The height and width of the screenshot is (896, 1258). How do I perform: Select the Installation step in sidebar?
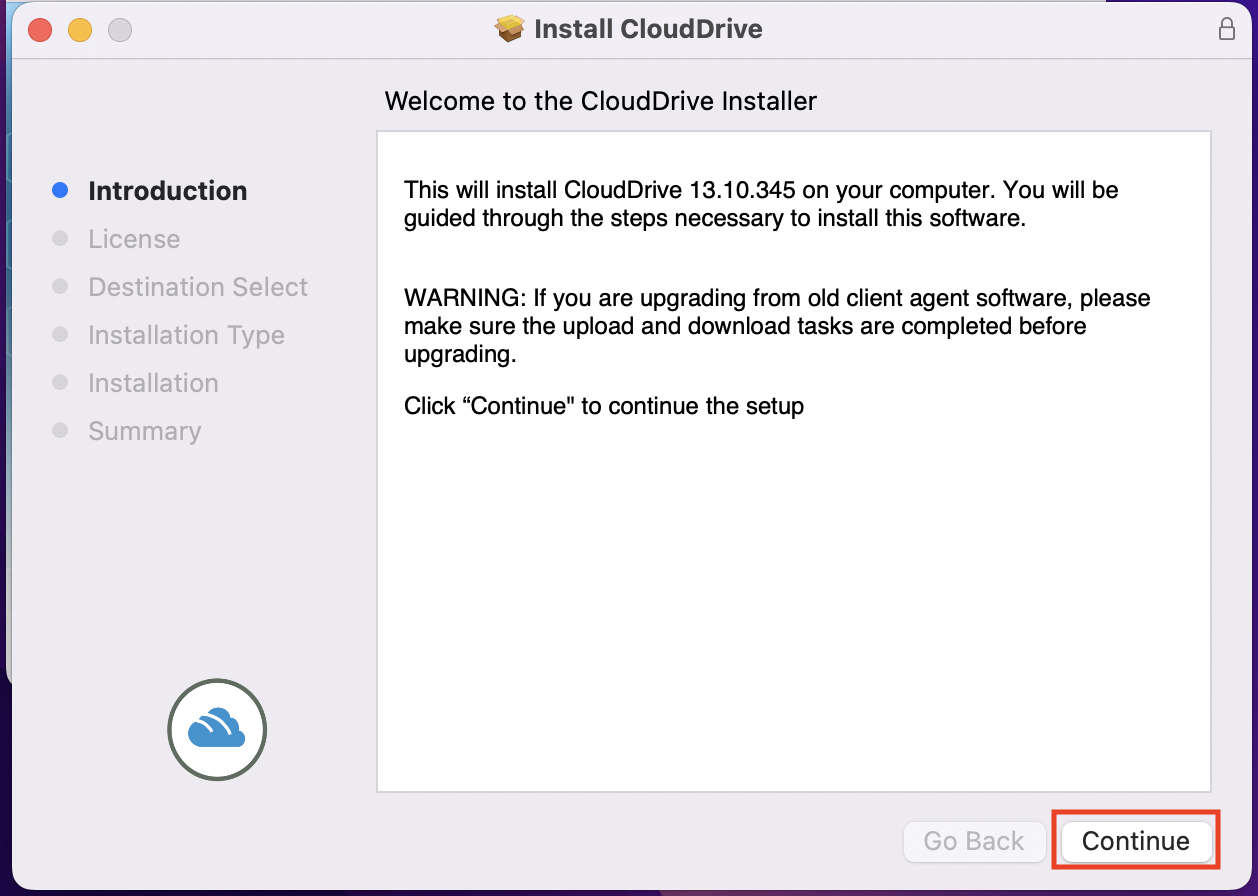[153, 383]
